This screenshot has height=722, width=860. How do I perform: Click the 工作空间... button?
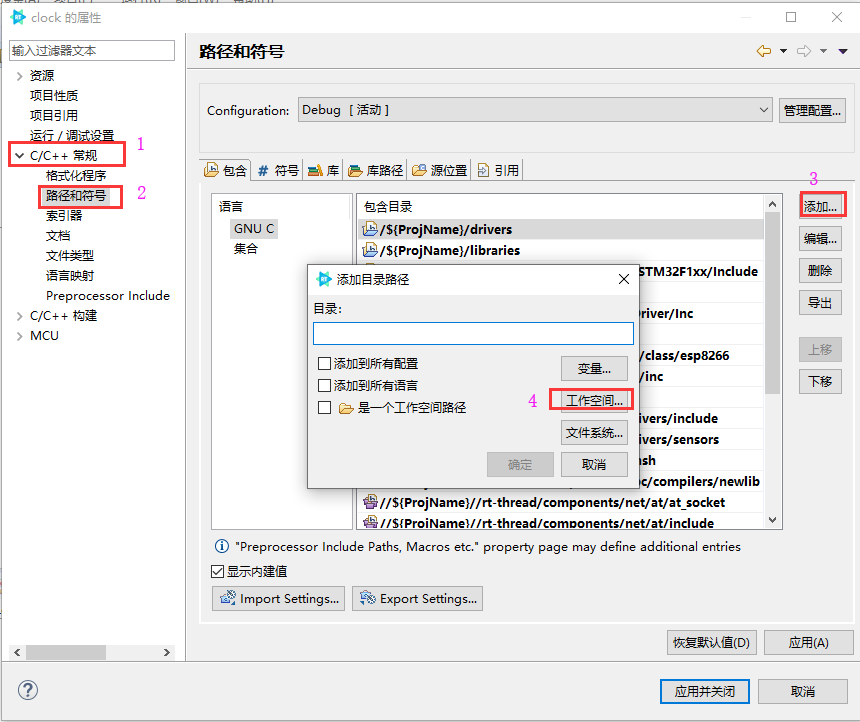pyautogui.click(x=594, y=401)
